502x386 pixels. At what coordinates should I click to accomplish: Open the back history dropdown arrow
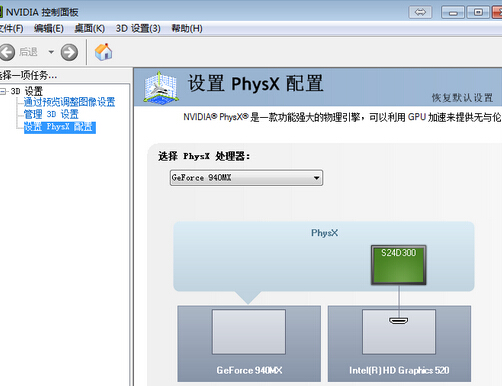pyautogui.click(x=51, y=52)
